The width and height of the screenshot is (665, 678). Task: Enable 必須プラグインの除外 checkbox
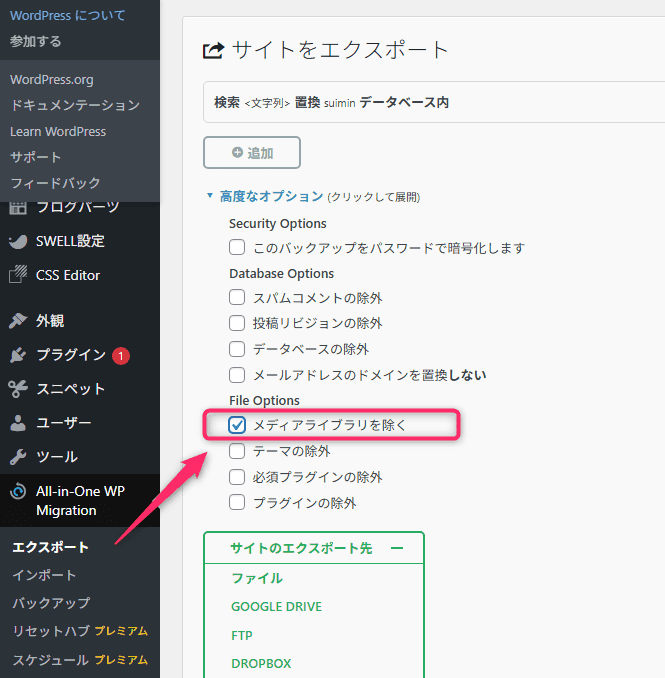coord(237,477)
